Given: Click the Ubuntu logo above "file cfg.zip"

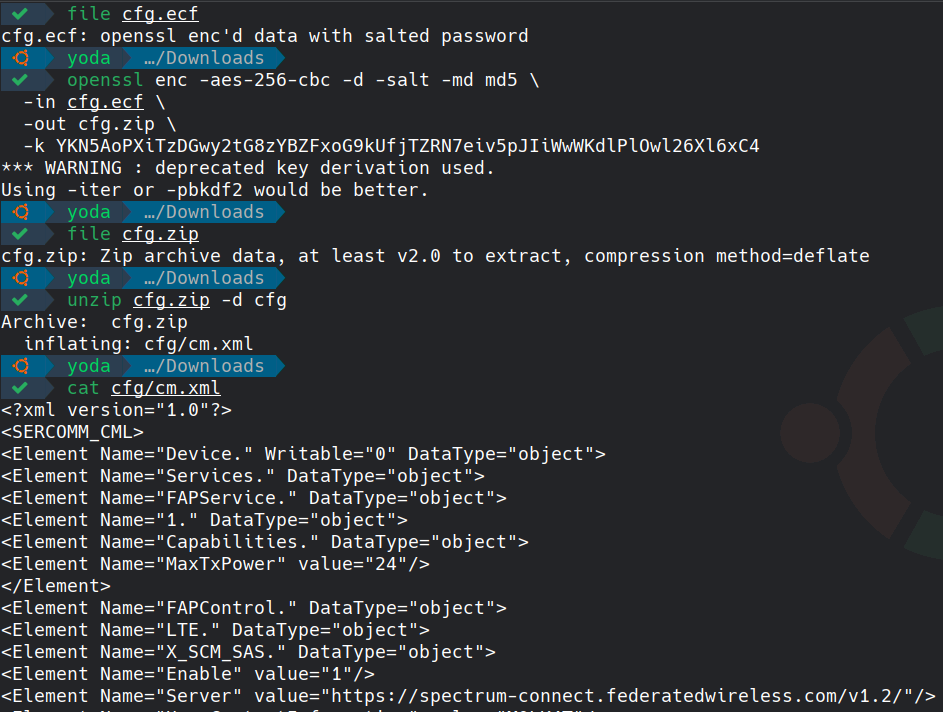Looking at the screenshot, I should (x=21, y=212).
